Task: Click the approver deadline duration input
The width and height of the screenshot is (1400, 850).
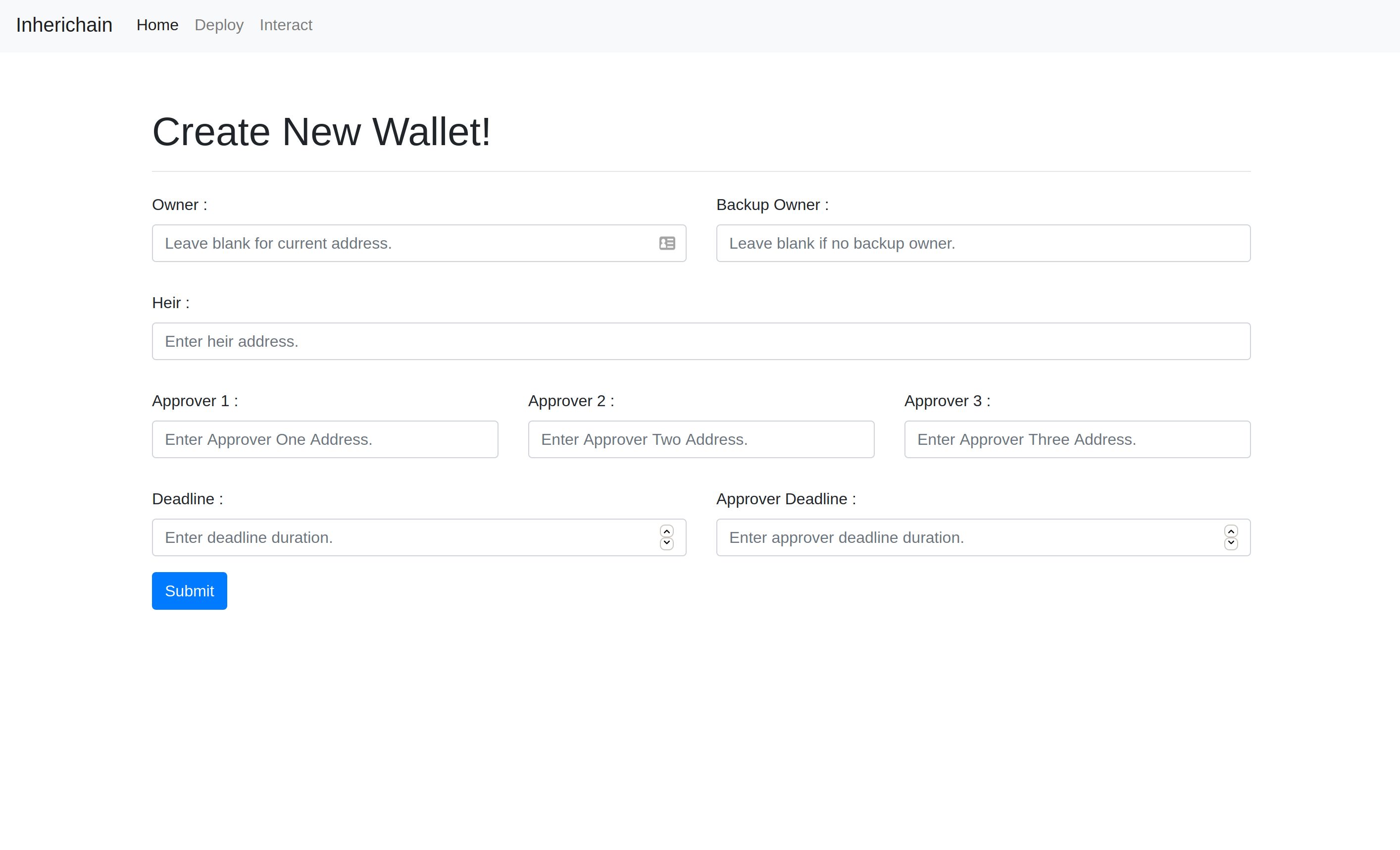Action: [983, 537]
